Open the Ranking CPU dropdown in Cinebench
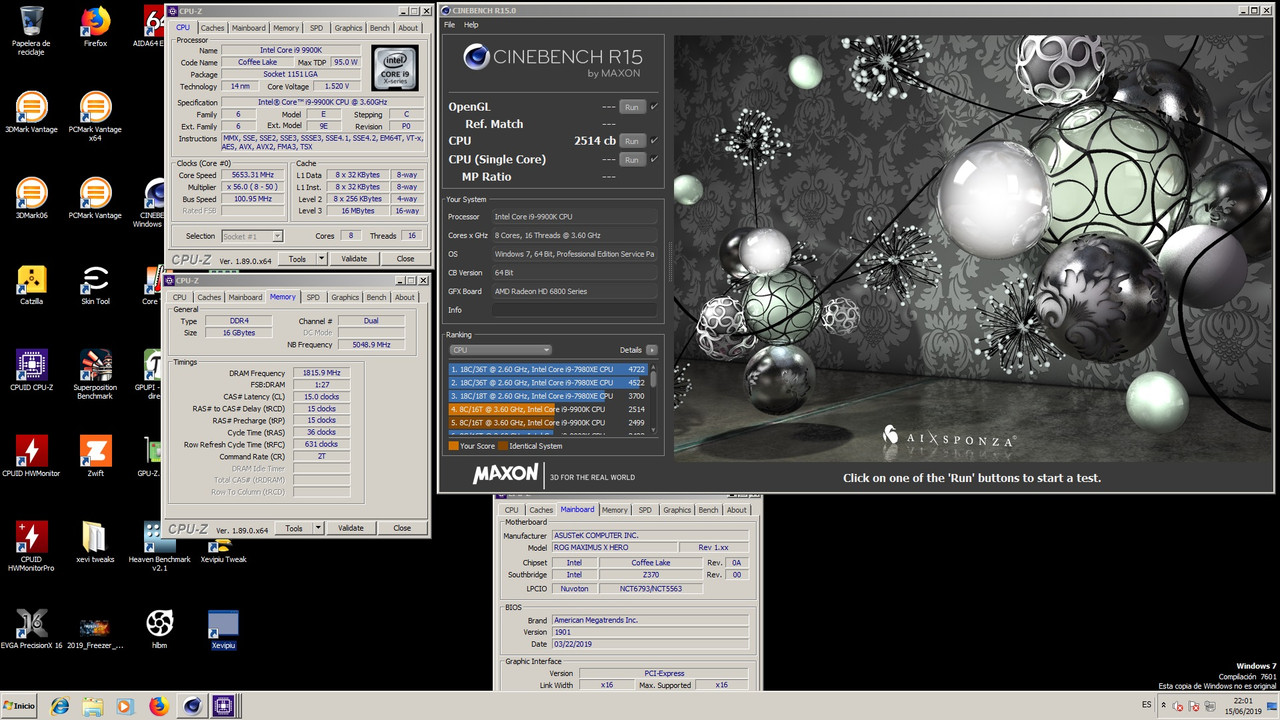 (500, 350)
